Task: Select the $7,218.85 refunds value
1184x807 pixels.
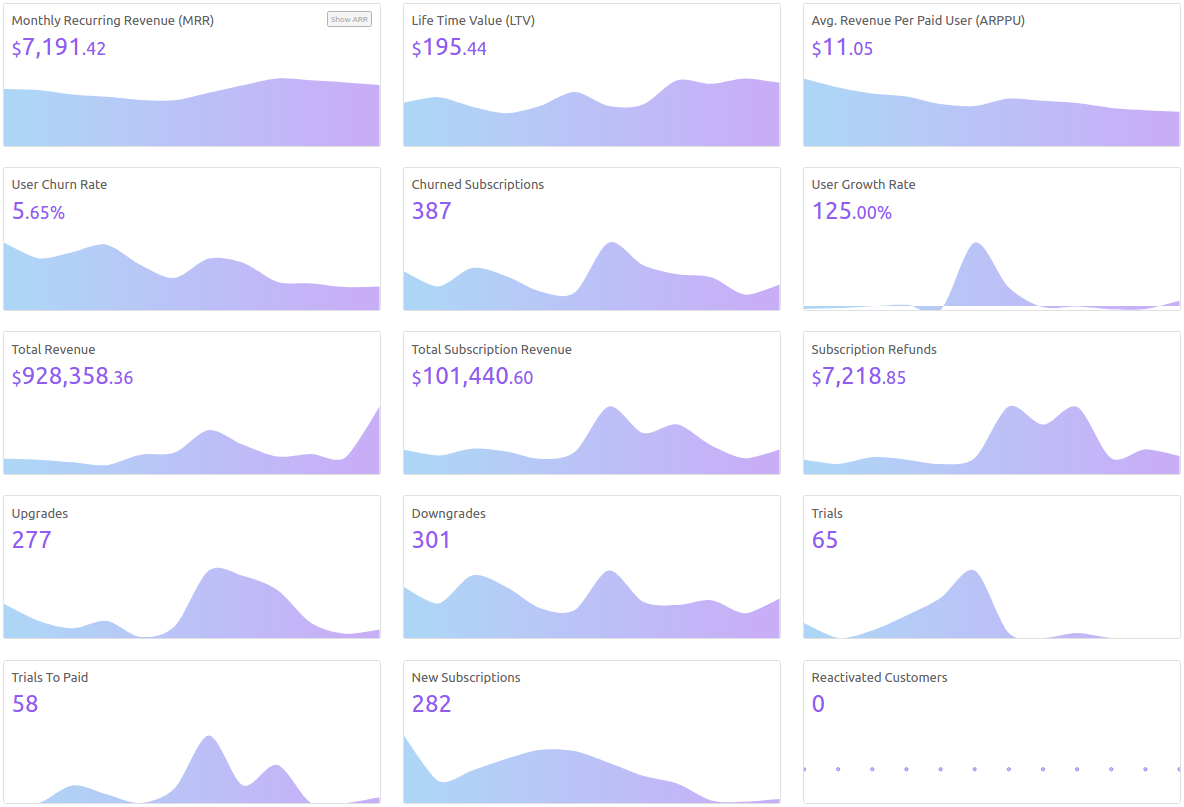Action: tap(859, 376)
